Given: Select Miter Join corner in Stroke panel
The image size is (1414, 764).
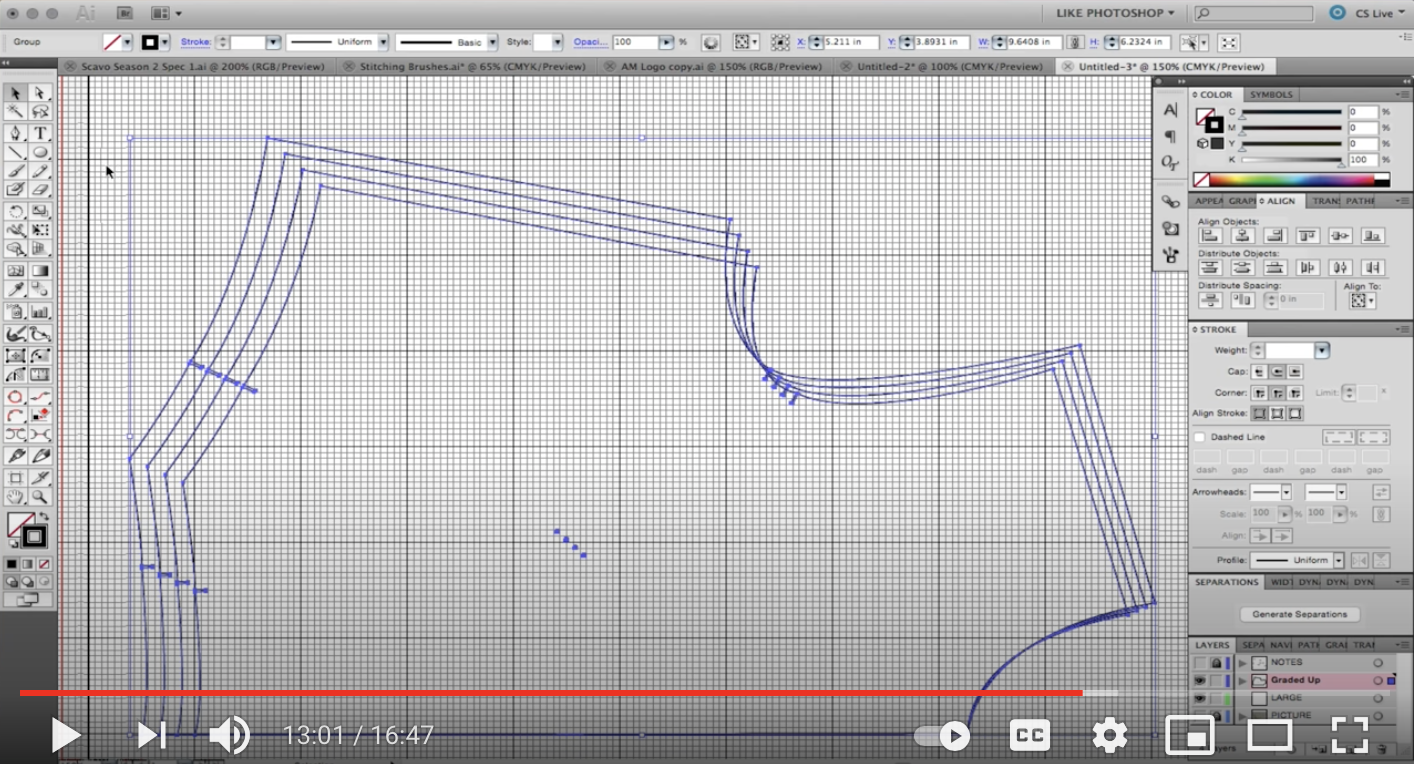Looking at the screenshot, I should point(1259,393).
